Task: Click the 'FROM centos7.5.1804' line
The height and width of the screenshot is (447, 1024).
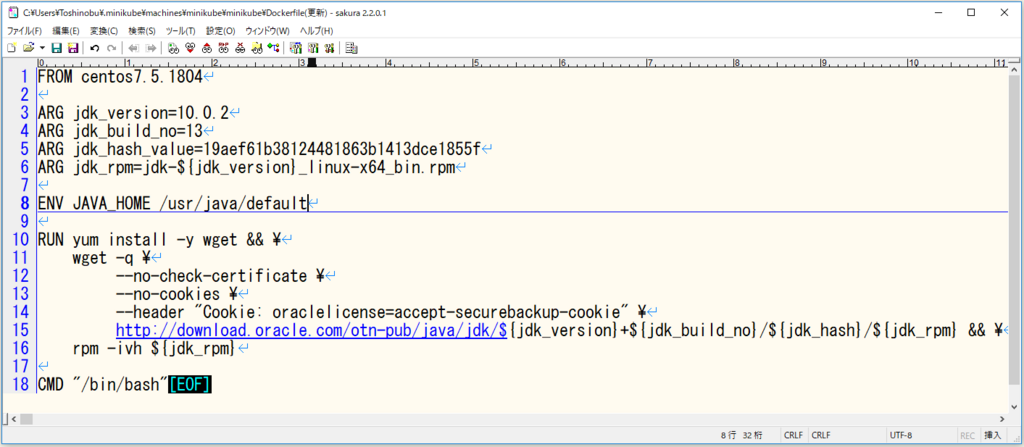Action: tap(120, 77)
